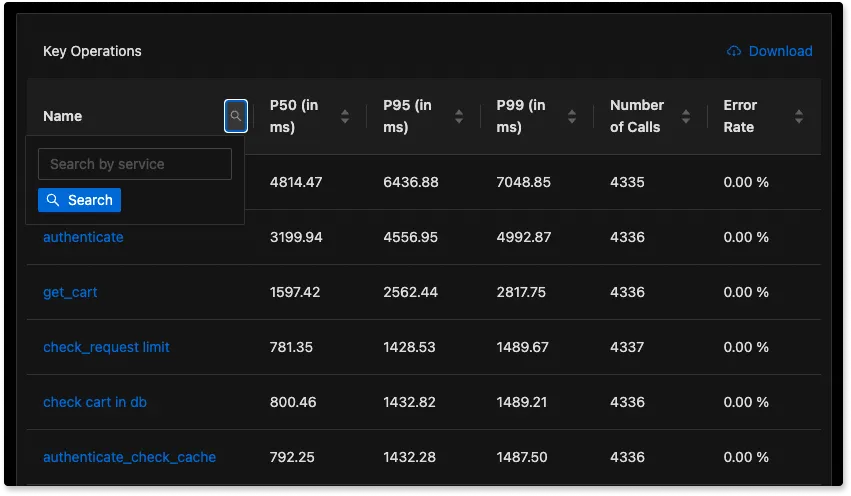851x496 pixels.
Task: Click the P99 value 2817.75
Action: point(521,292)
